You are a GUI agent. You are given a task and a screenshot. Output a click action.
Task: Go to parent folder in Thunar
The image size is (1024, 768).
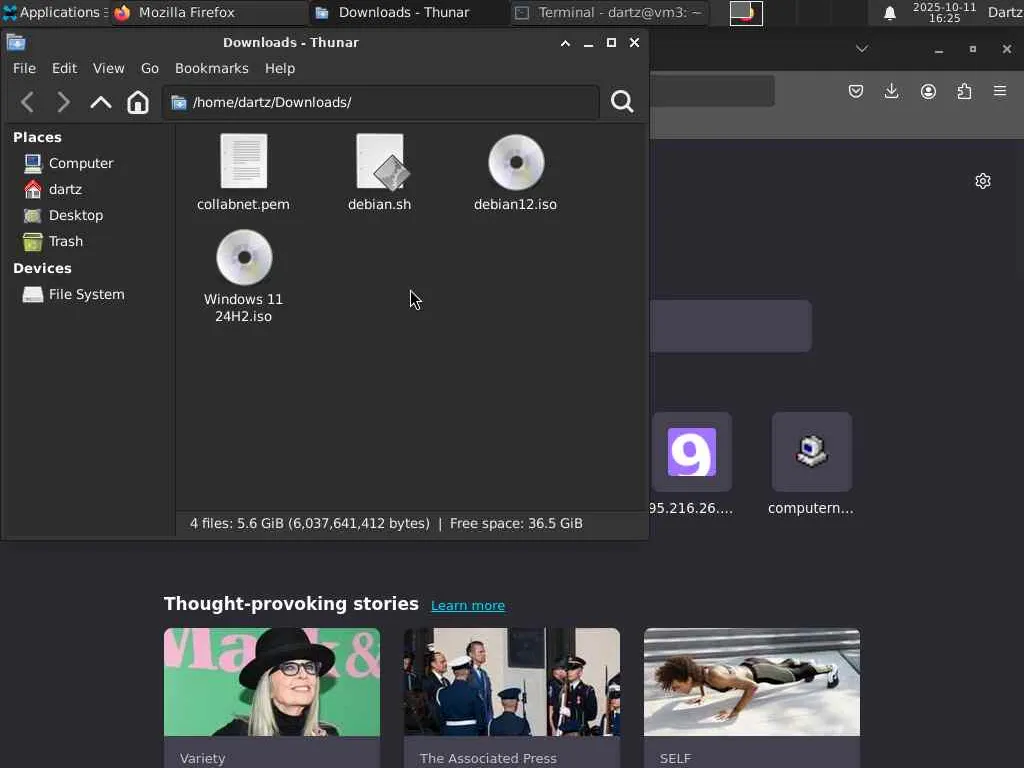101,102
